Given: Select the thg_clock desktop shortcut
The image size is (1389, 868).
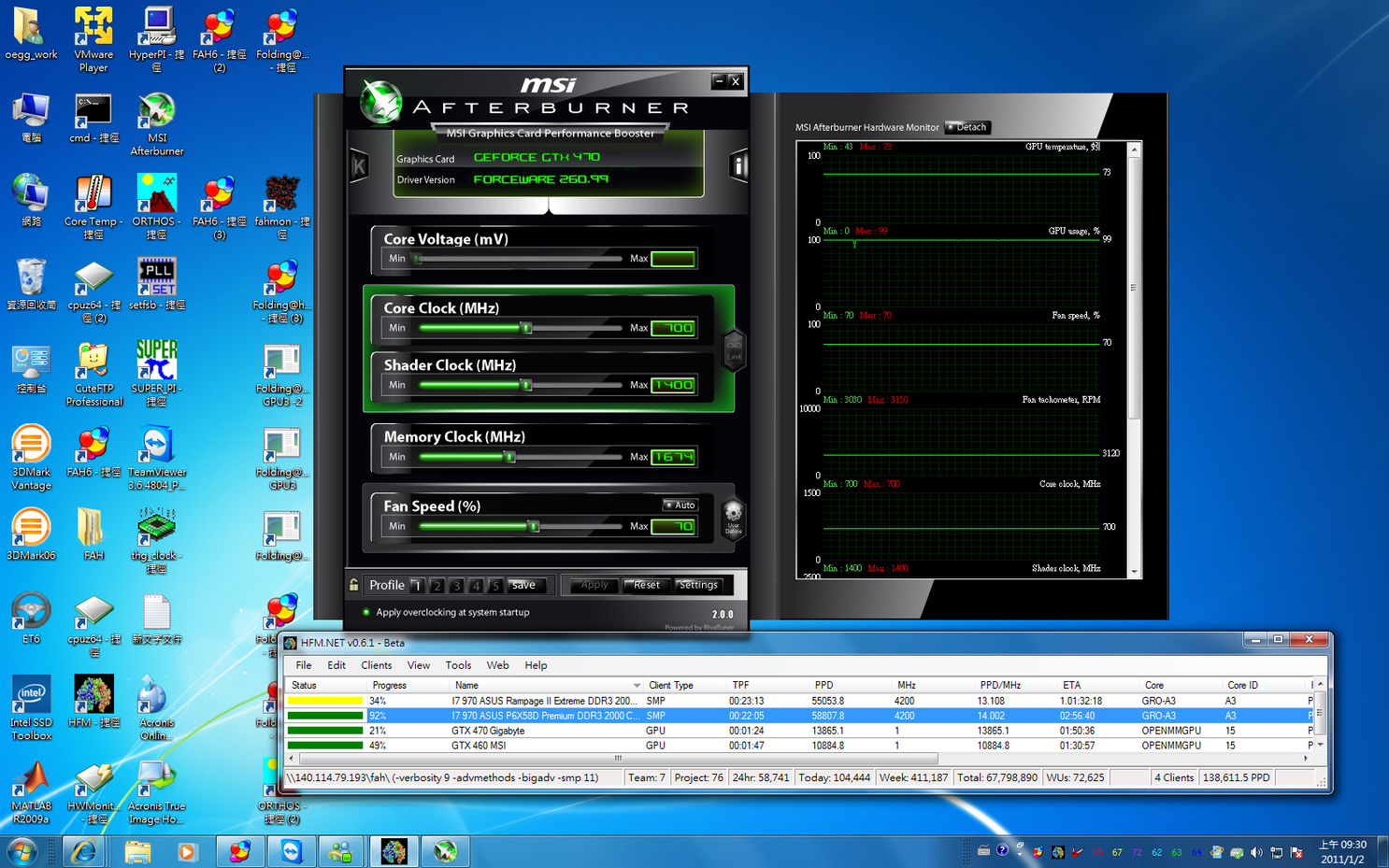Looking at the screenshot, I should tap(156, 540).
